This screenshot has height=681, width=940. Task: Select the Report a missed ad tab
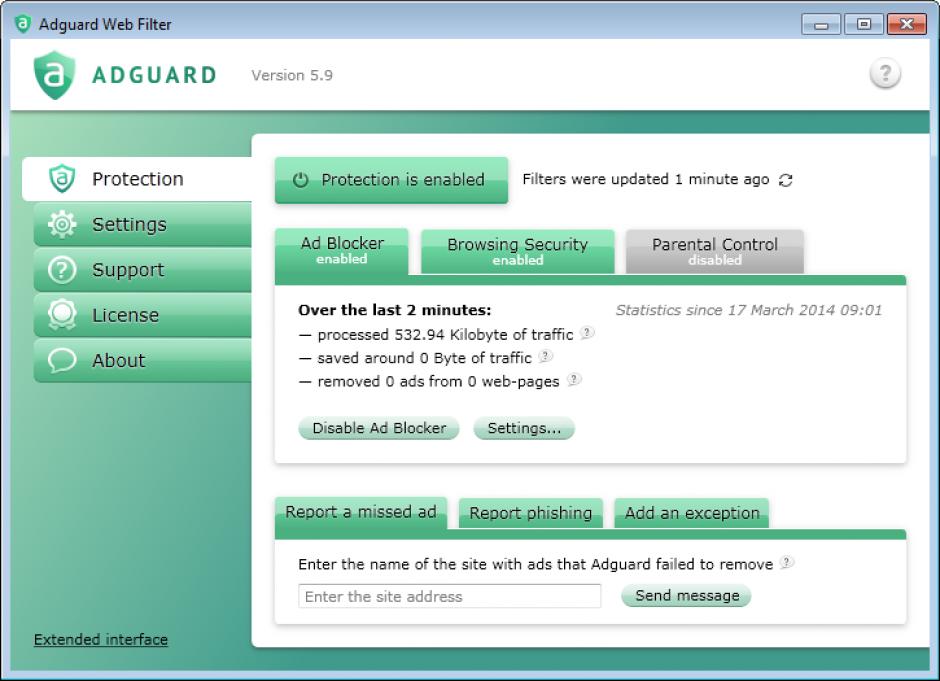[x=361, y=513]
